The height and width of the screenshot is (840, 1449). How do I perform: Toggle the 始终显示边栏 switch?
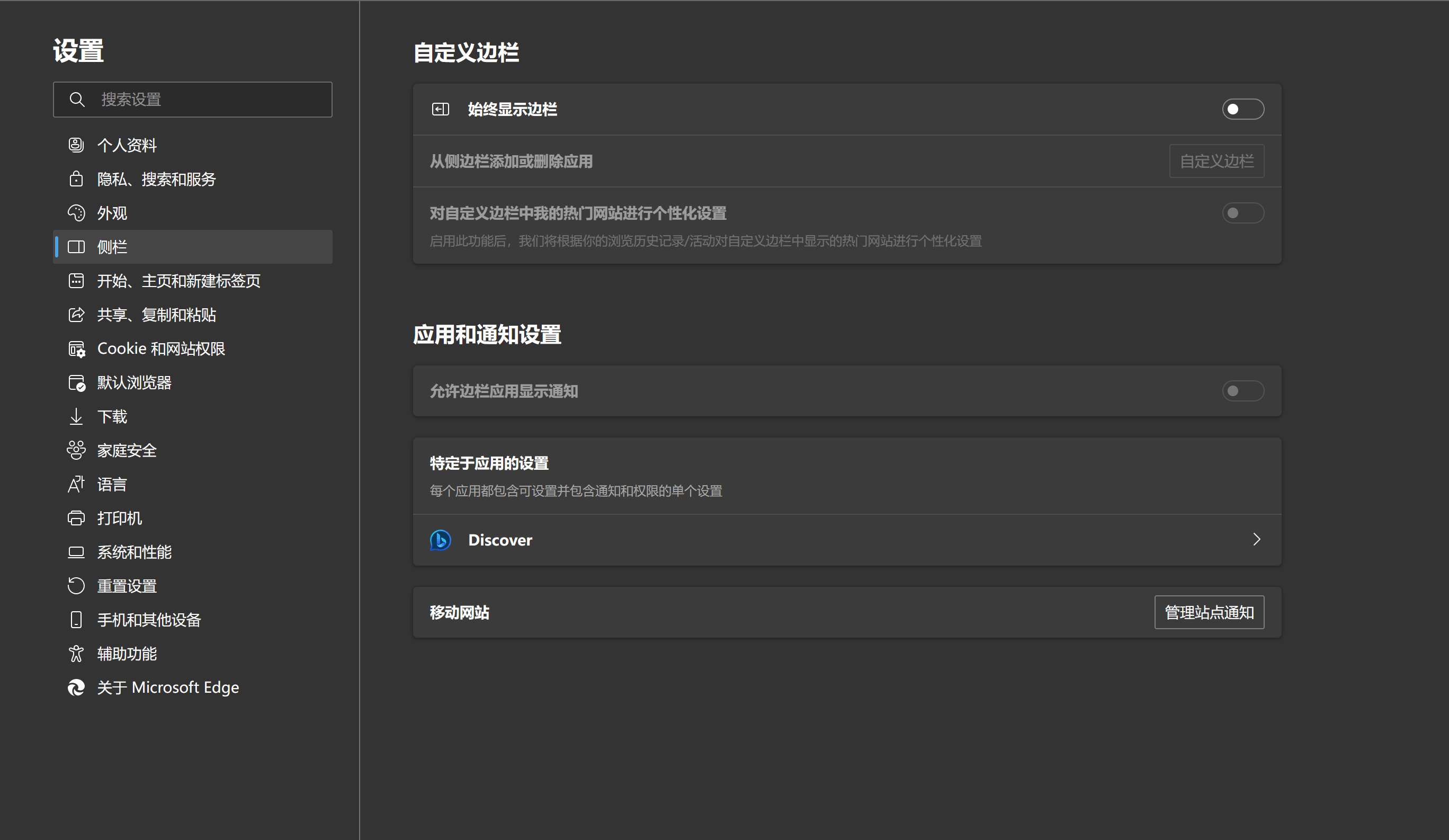[x=1242, y=109]
